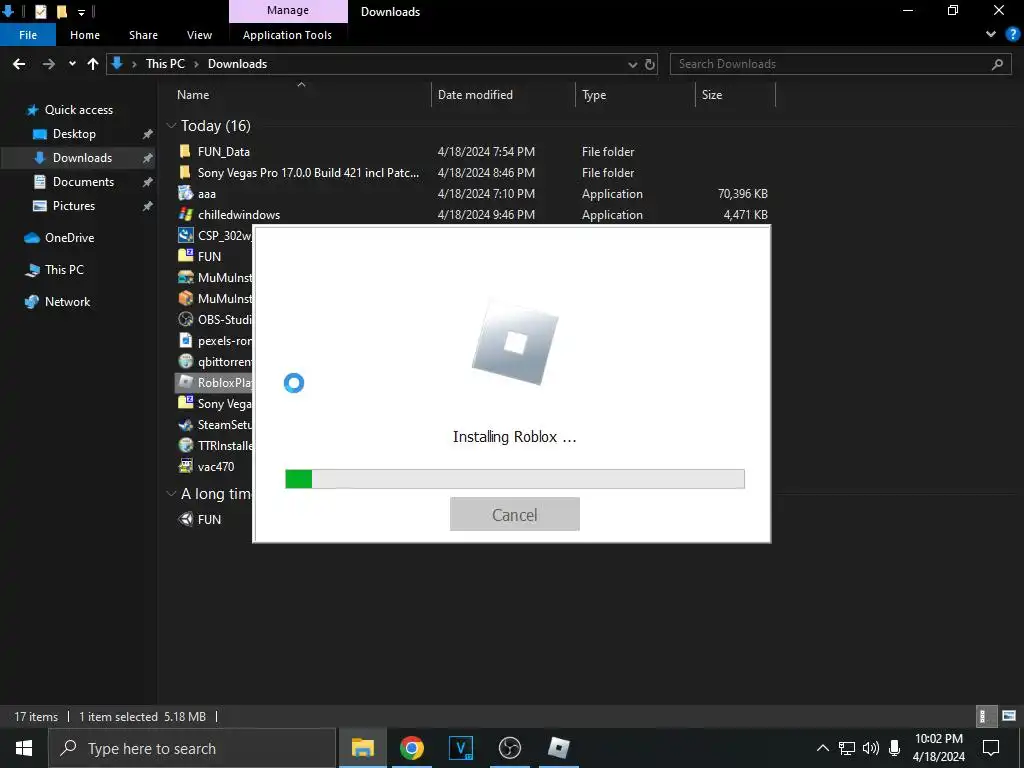Show hidden system tray icons
1024x768 pixels.
pyautogui.click(x=823, y=748)
